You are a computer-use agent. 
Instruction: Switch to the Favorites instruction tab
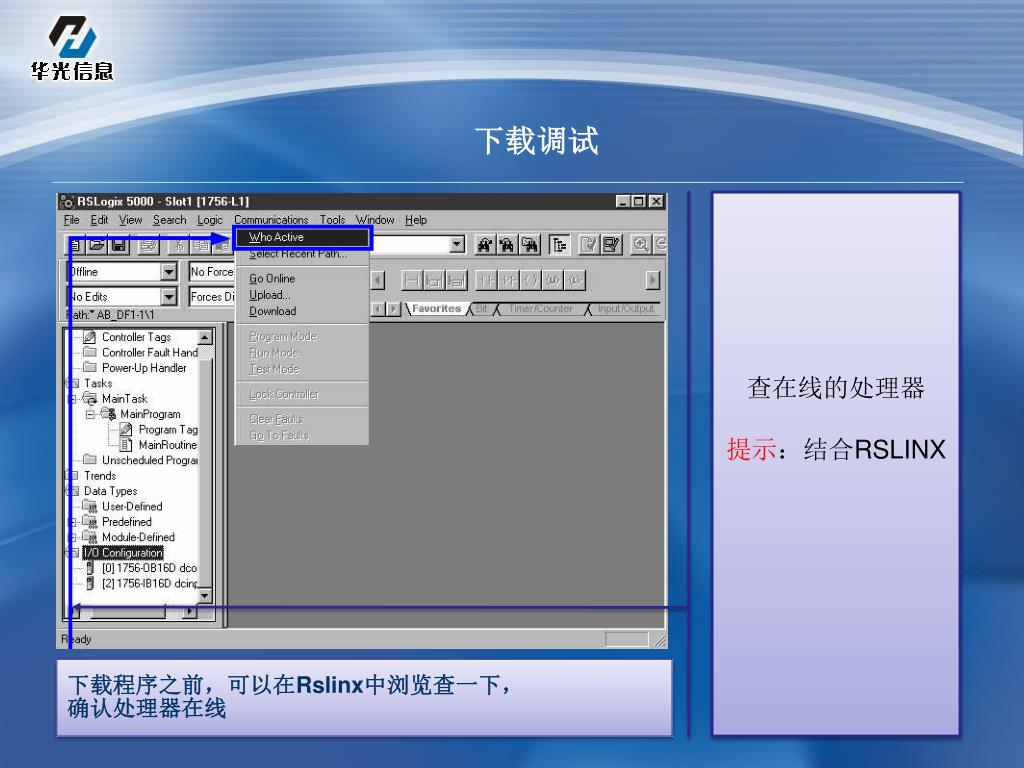pyautogui.click(x=436, y=309)
